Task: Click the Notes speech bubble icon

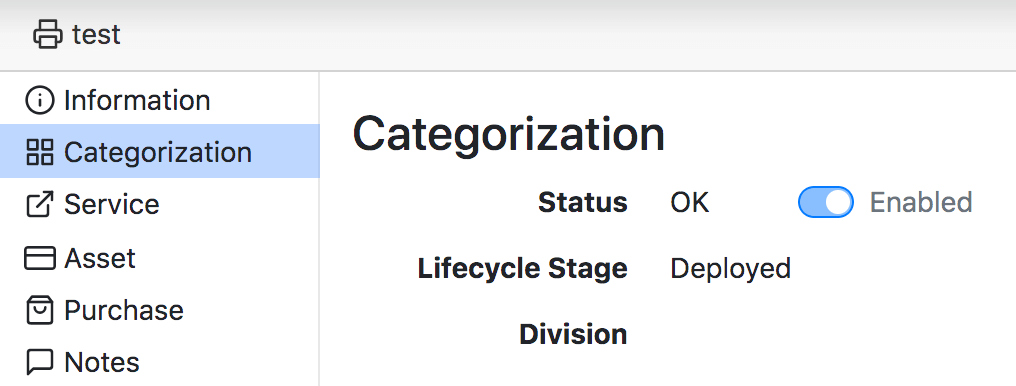Action: [40, 362]
